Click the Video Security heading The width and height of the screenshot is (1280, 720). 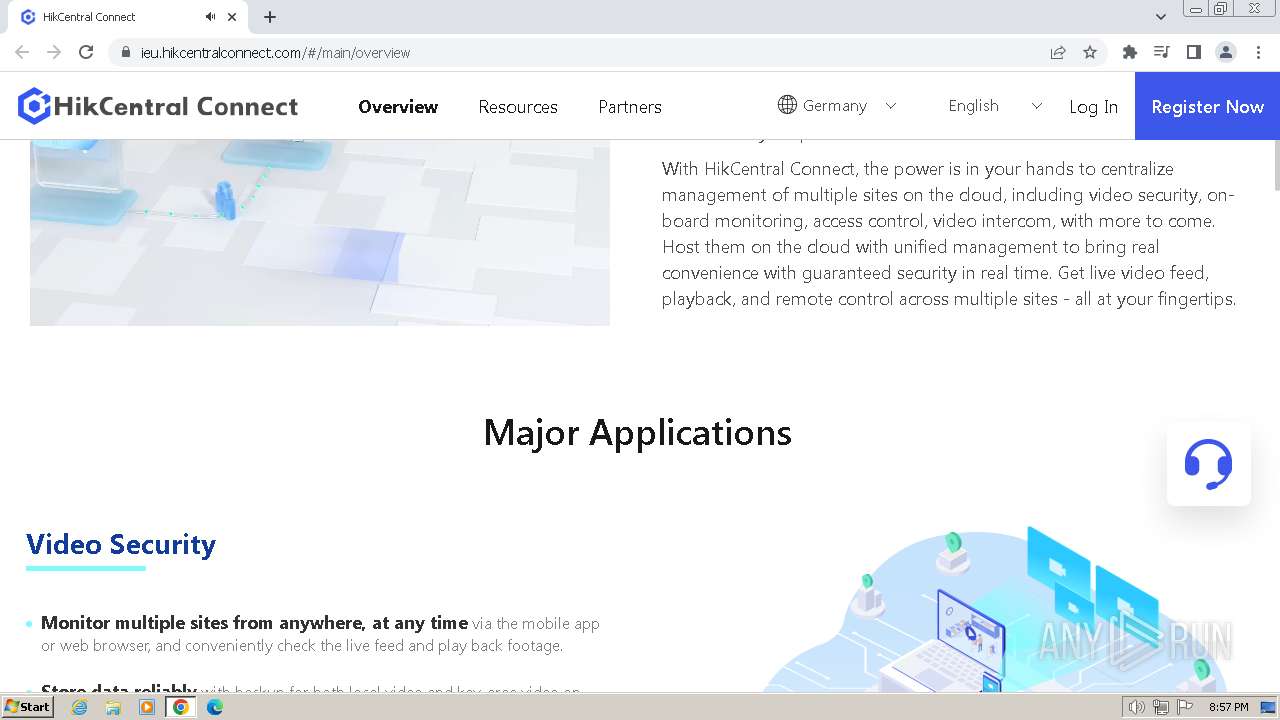click(121, 544)
